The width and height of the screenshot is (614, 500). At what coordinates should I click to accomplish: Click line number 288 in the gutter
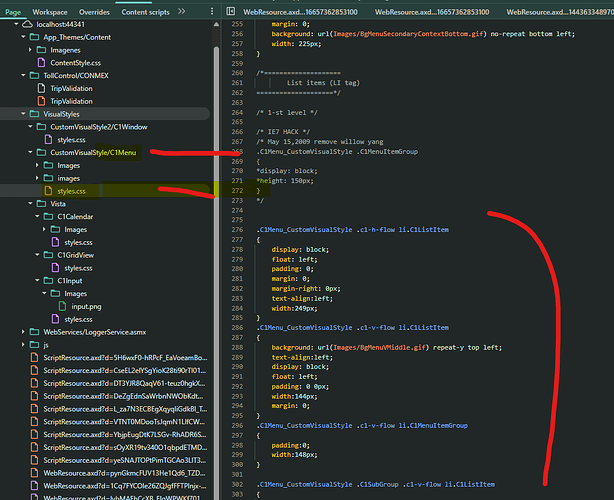pyautogui.click(x=237, y=347)
